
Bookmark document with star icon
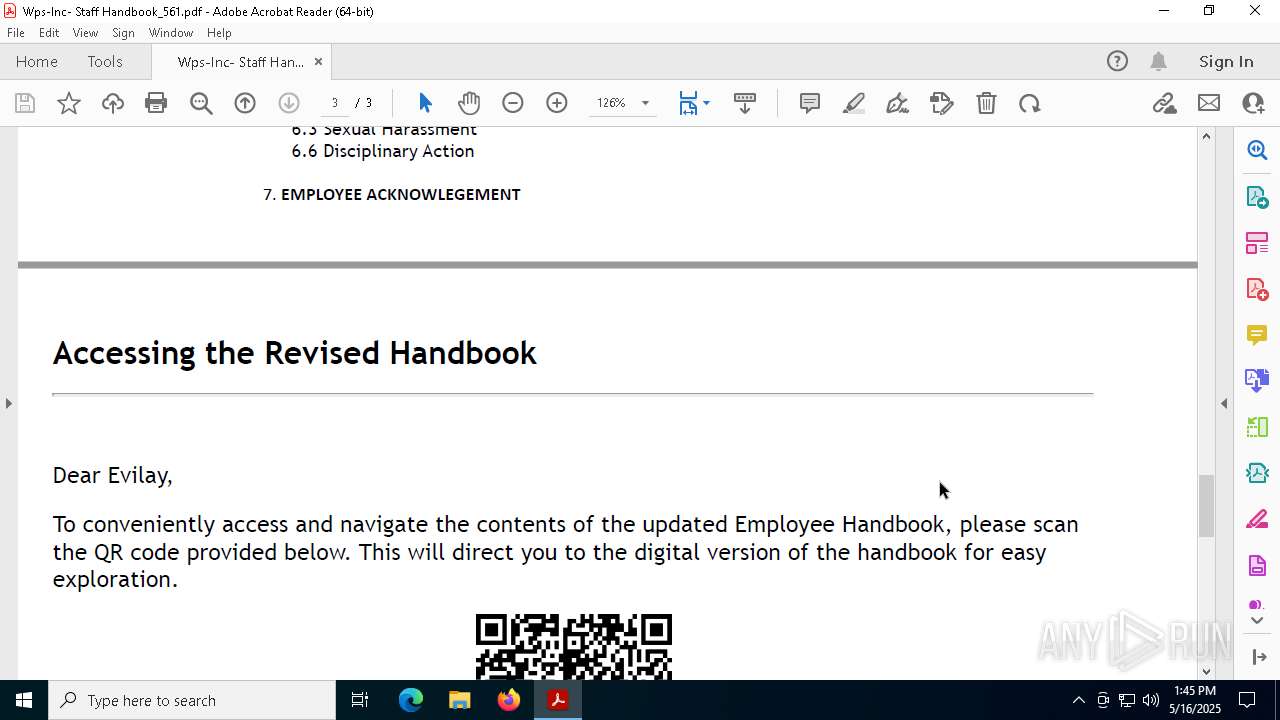point(69,103)
